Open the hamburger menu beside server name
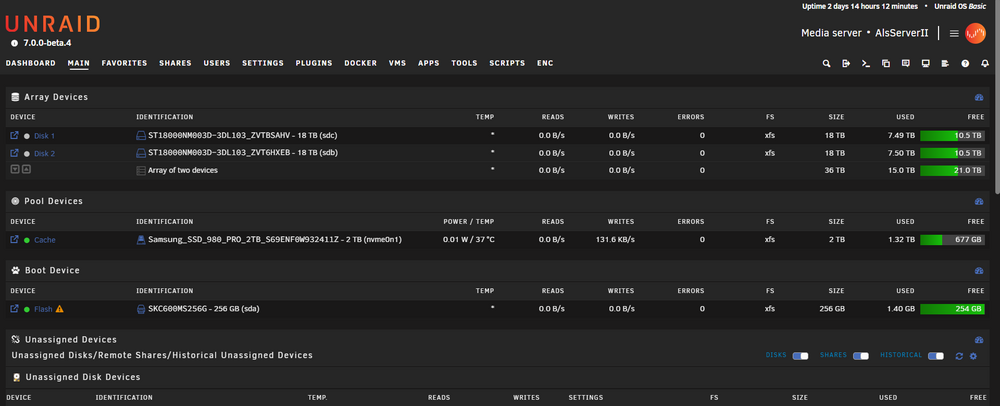Image resolution: width=1000 pixels, height=406 pixels. click(954, 33)
